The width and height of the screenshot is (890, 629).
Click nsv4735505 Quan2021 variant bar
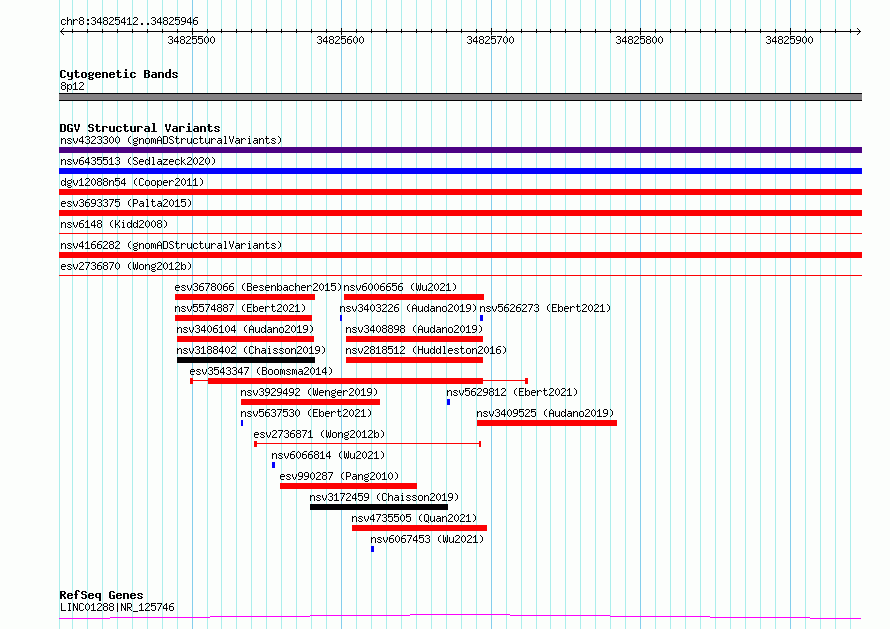pyautogui.click(x=419, y=528)
